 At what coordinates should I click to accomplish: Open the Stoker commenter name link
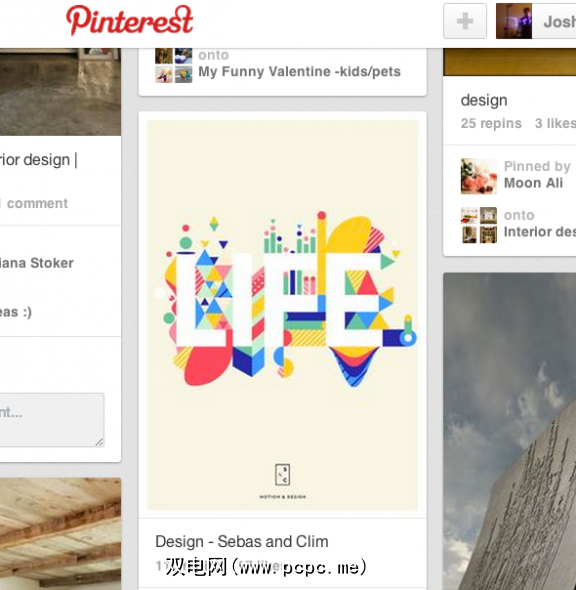coord(36,263)
